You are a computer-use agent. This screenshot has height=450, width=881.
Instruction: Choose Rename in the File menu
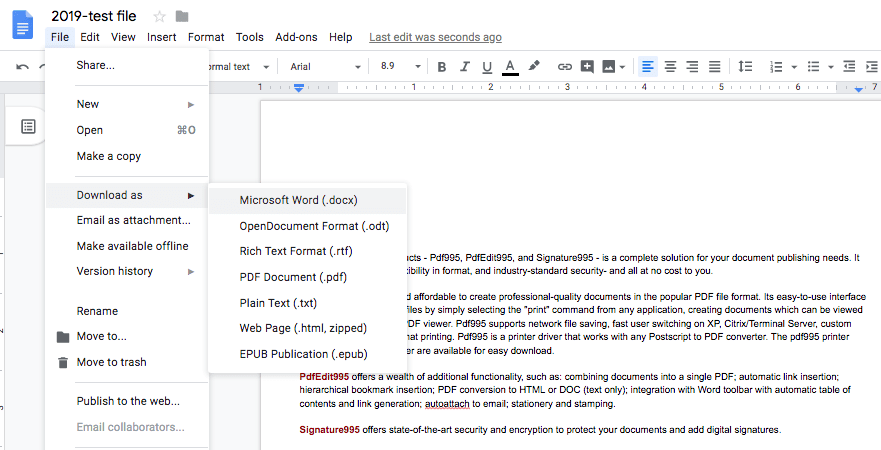[x=127, y=311]
